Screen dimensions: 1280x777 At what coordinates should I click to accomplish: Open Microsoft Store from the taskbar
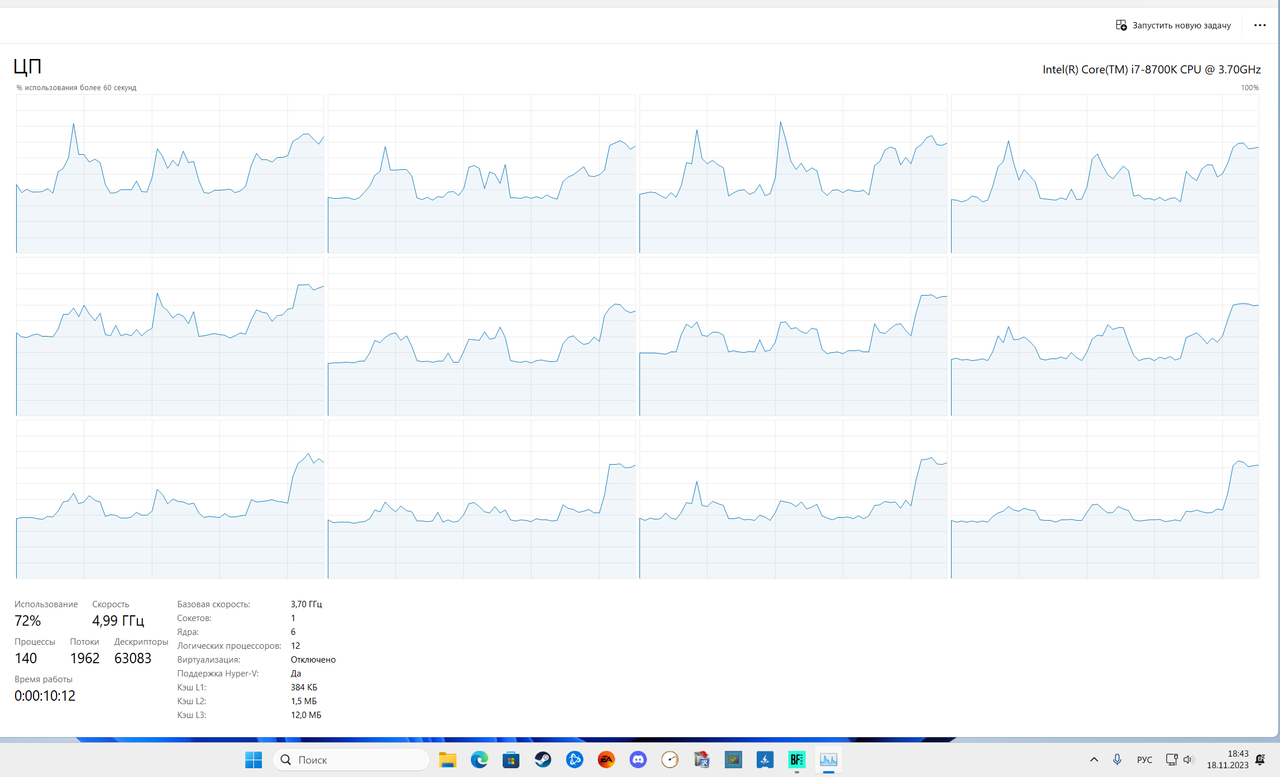(511, 760)
